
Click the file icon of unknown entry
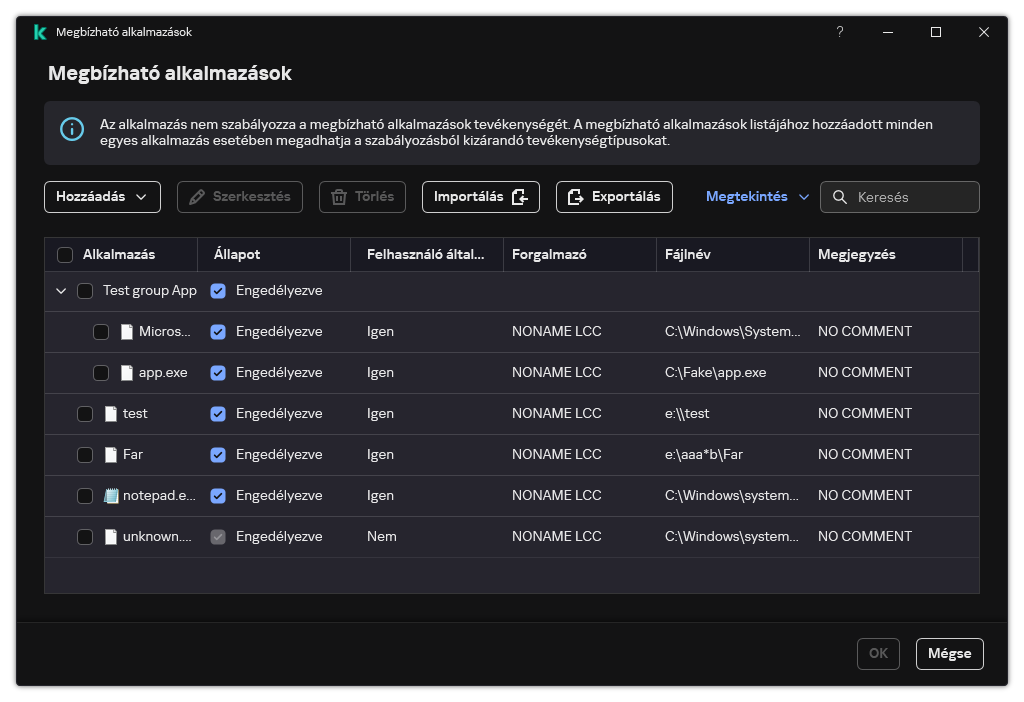(x=111, y=536)
